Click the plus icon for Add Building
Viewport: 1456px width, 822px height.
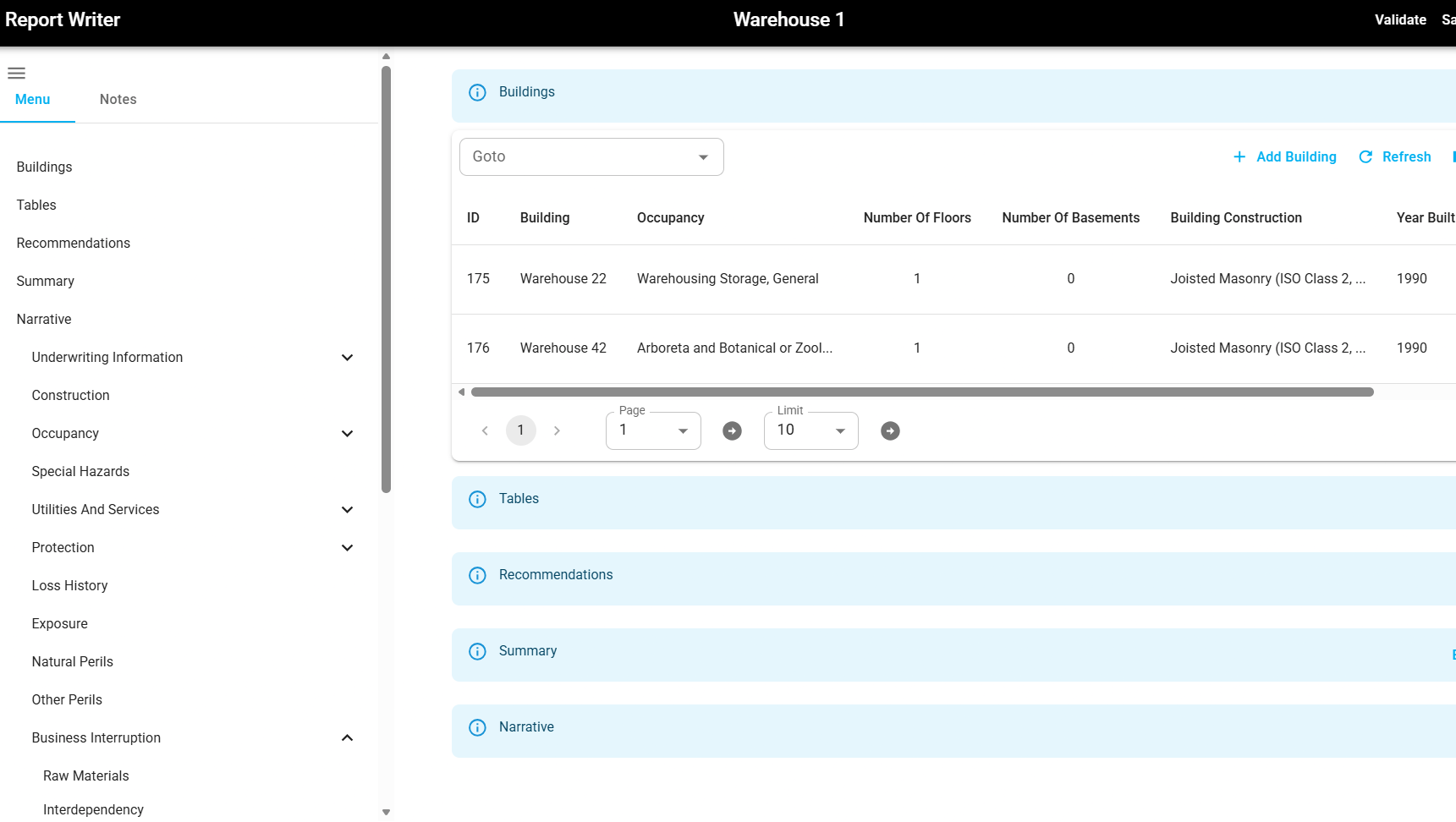tap(1239, 156)
